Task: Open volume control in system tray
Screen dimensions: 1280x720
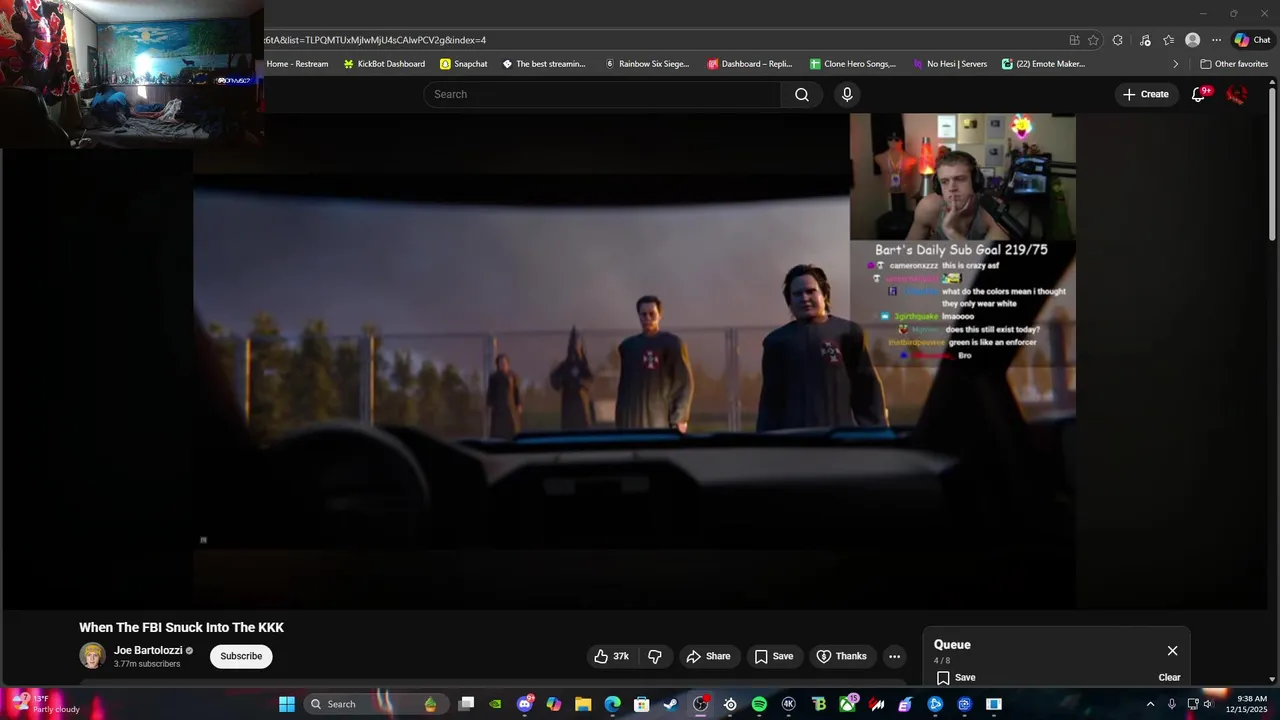Action: click(x=1208, y=704)
